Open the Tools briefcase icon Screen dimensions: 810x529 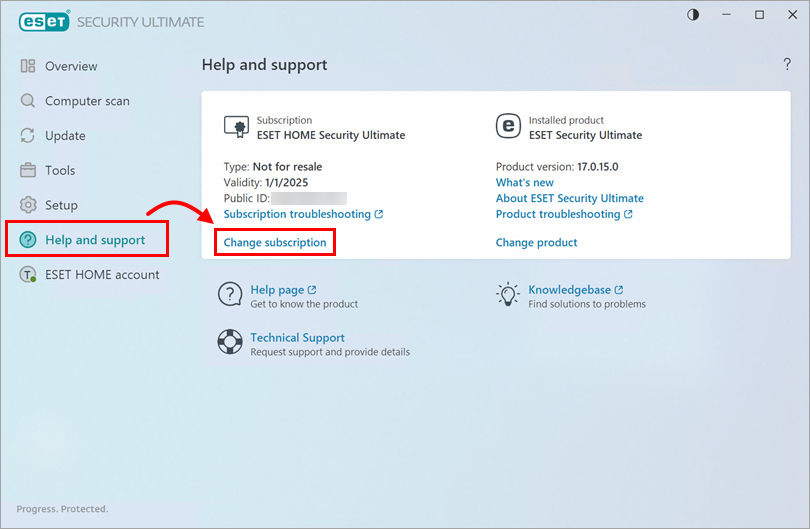click(28, 170)
